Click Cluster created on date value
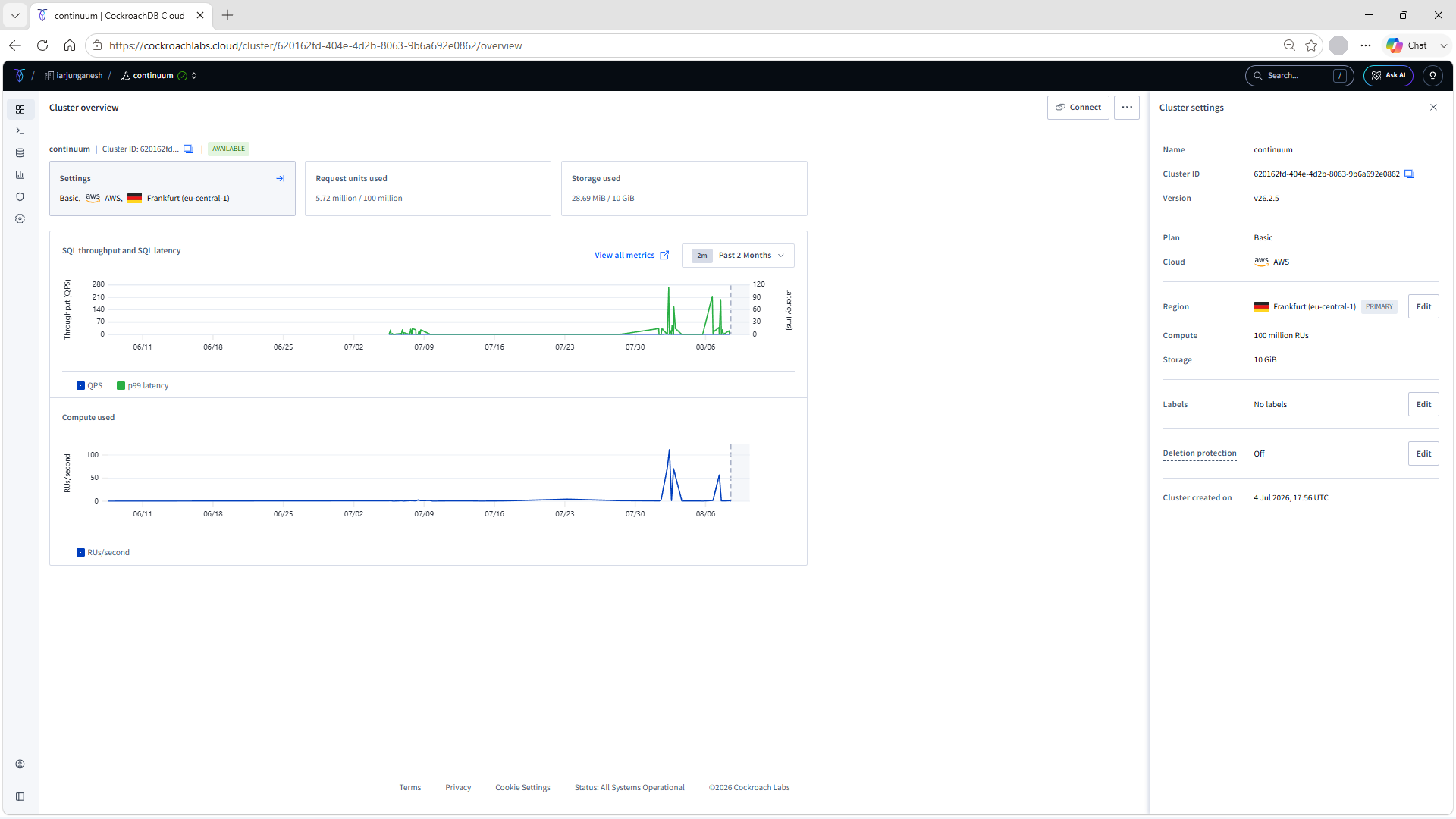This screenshot has width=1456, height=819. [x=1291, y=498]
